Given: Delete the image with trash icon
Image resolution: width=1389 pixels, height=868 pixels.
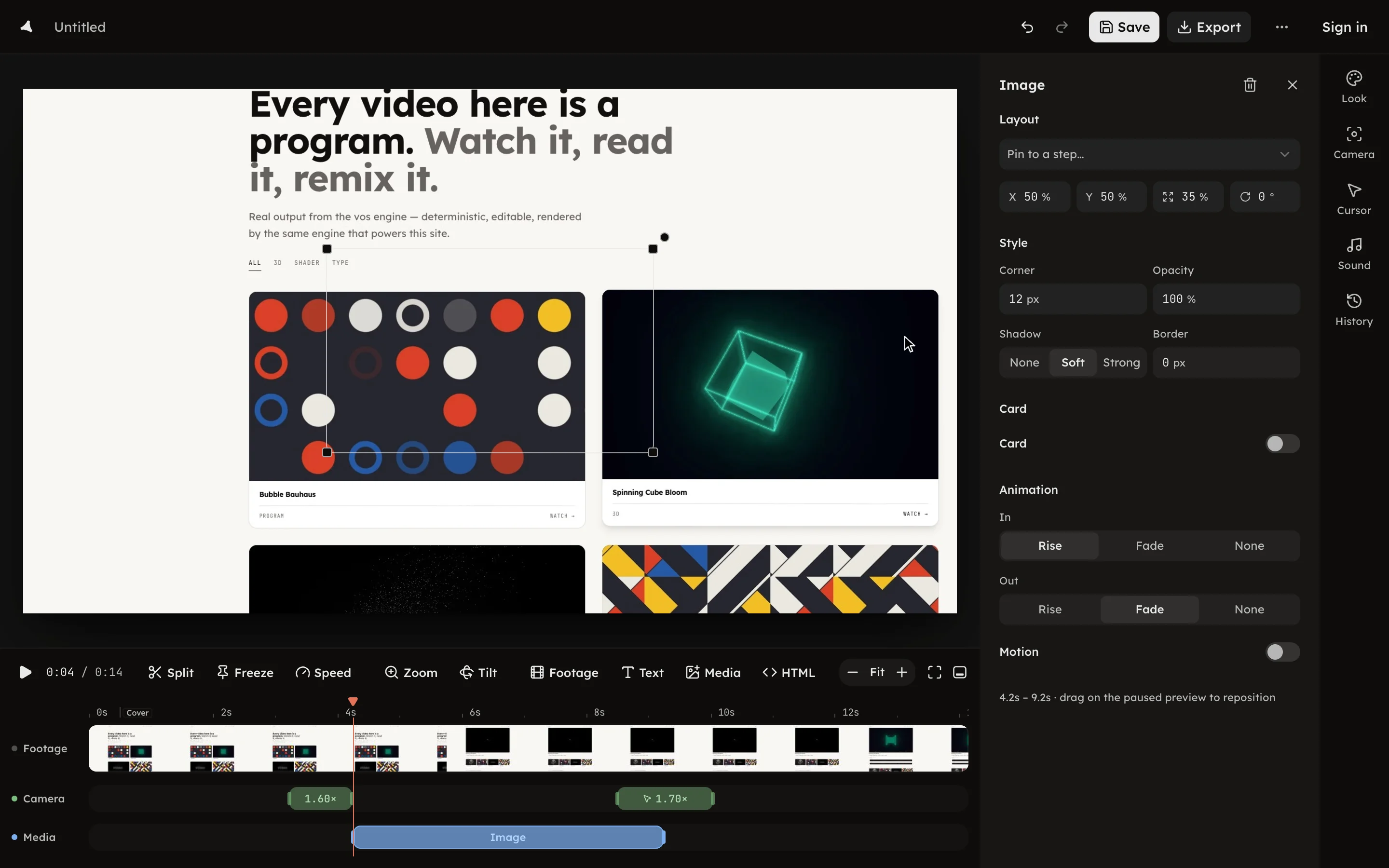Looking at the screenshot, I should point(1250,85).
